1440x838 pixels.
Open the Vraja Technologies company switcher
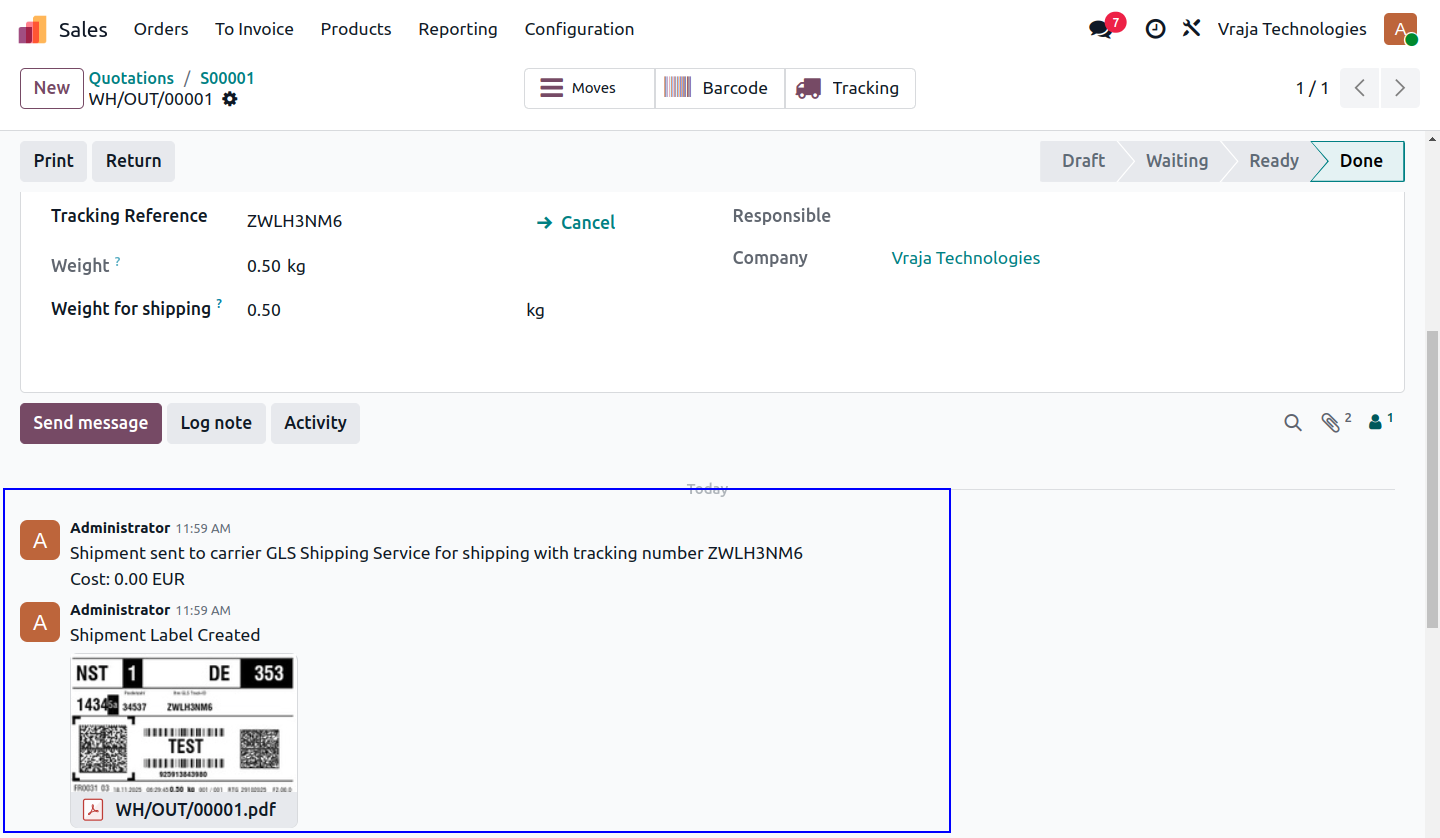pyautogui.click(x=1292, y=29)
